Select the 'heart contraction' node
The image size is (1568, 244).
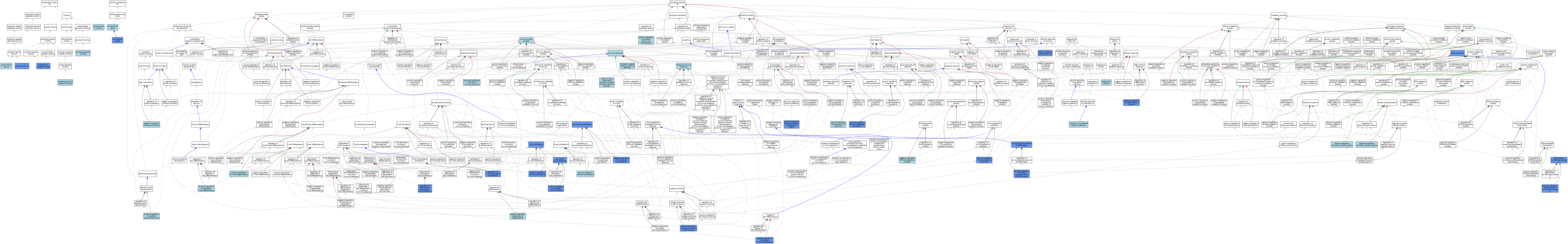coord(146,82)
